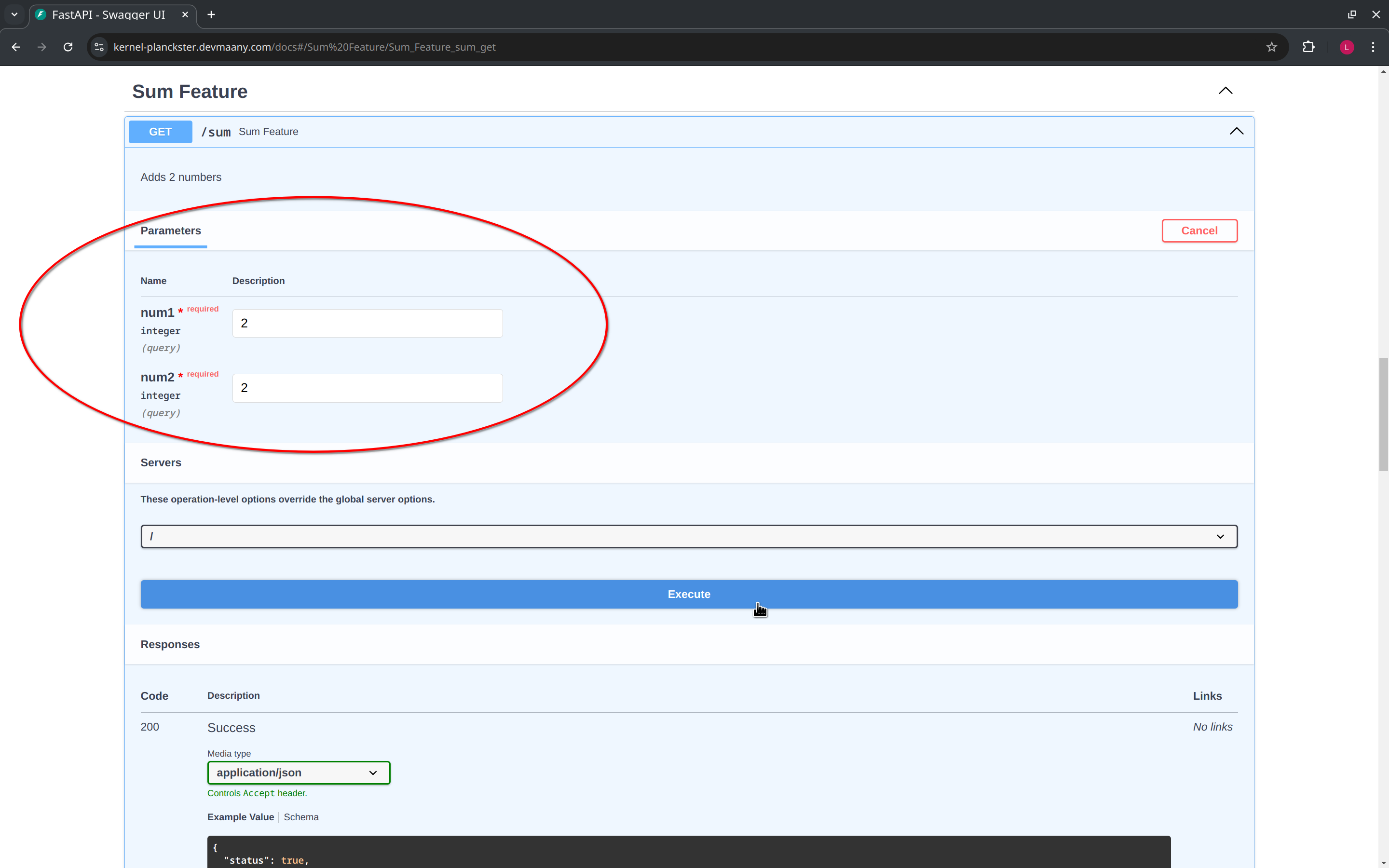The image size is (1389, 868).
Task: Focus the num1 input field
Action: tap(368, 323)
